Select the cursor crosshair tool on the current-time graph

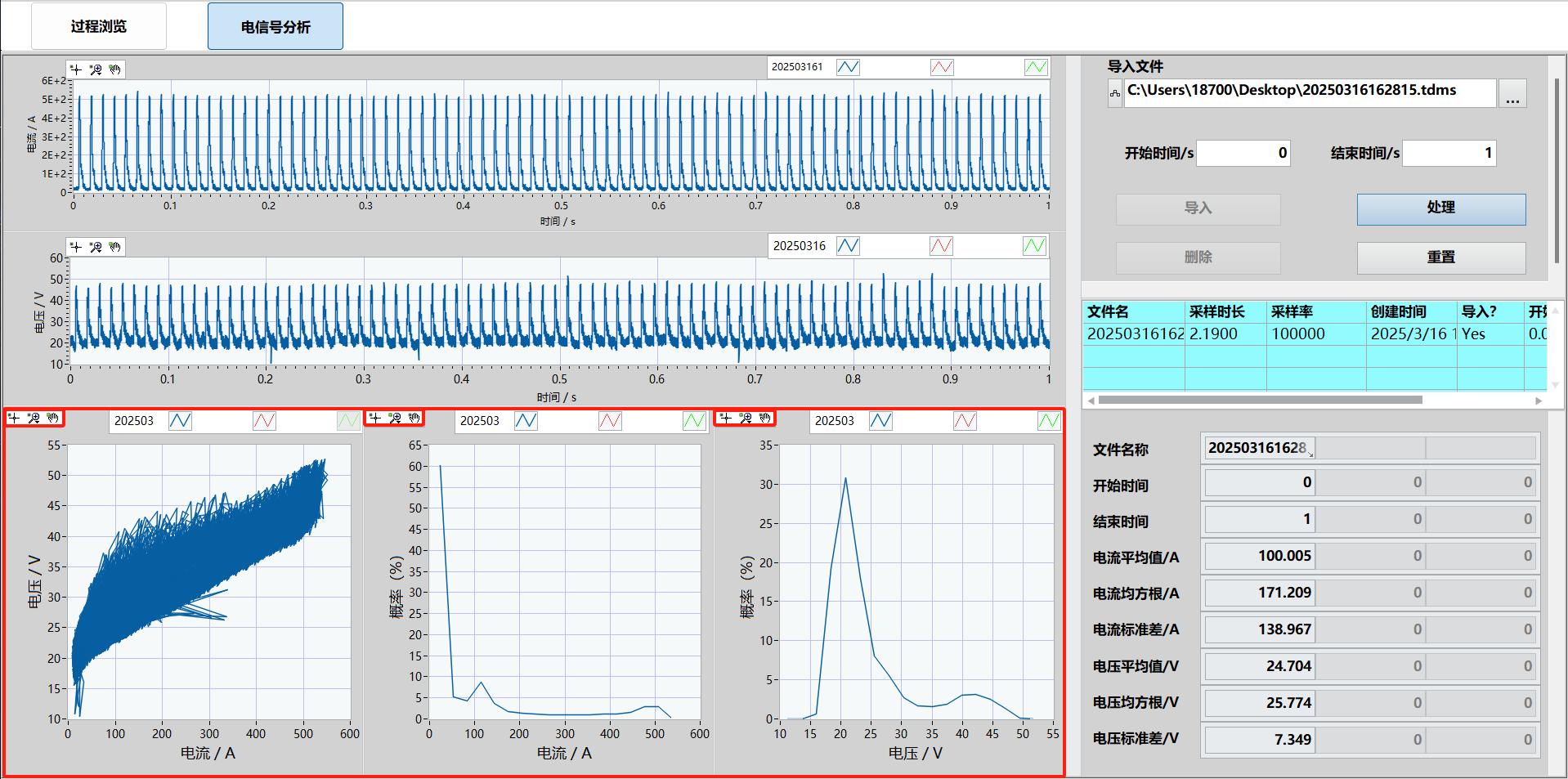click(x=76, y=69)
